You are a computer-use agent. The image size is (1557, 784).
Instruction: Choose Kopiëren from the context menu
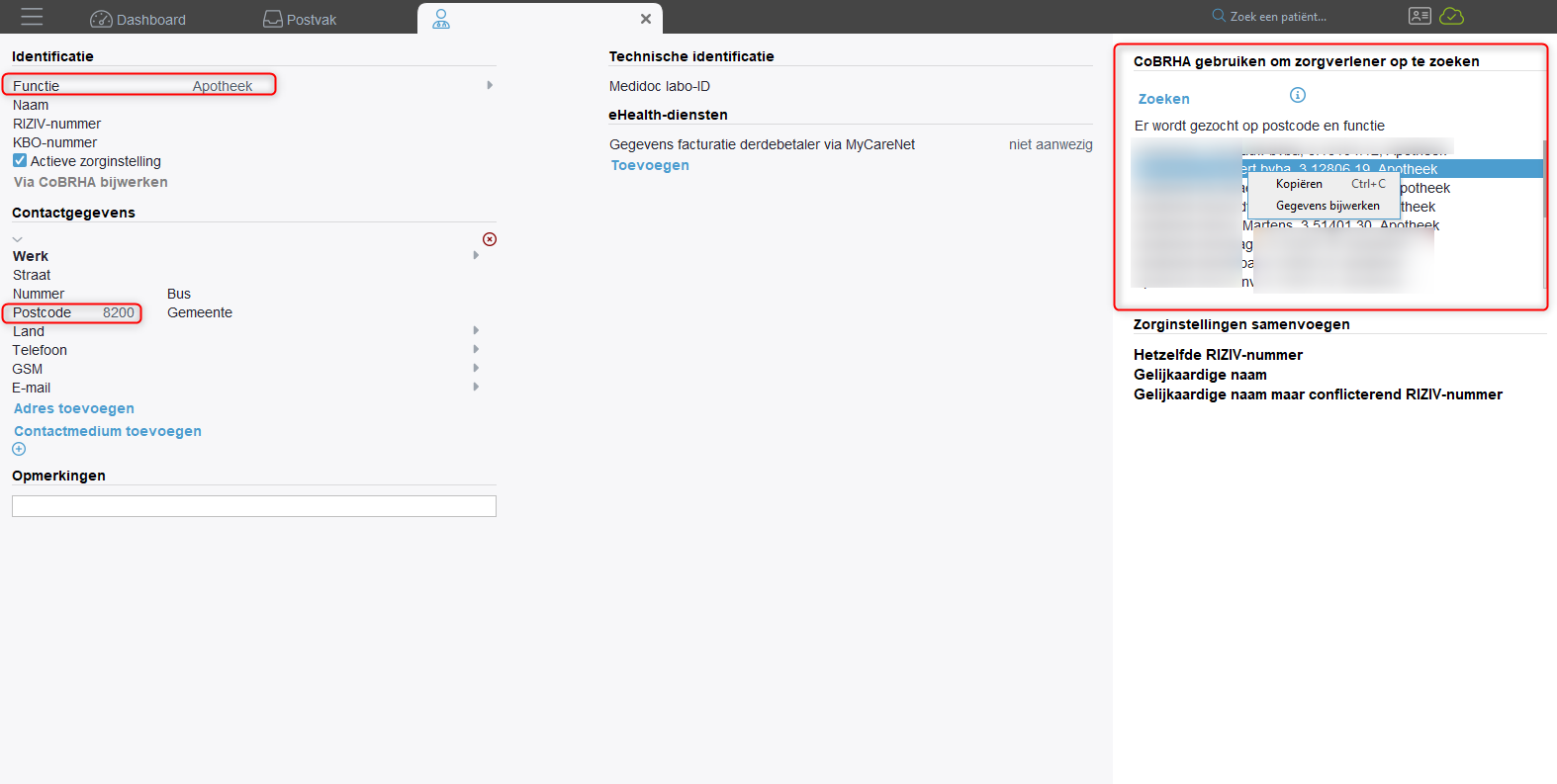point(1325,184)
